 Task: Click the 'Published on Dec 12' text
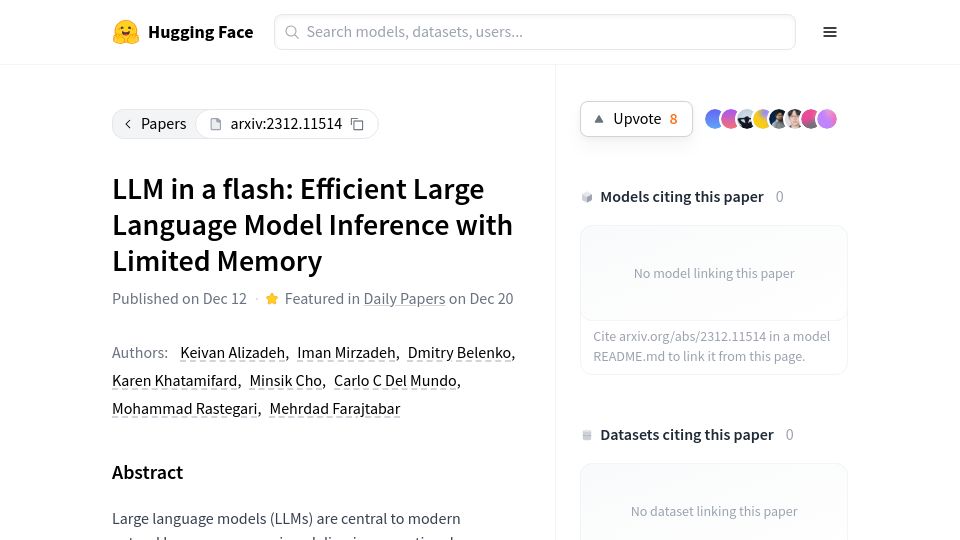(x=179, y=299)
